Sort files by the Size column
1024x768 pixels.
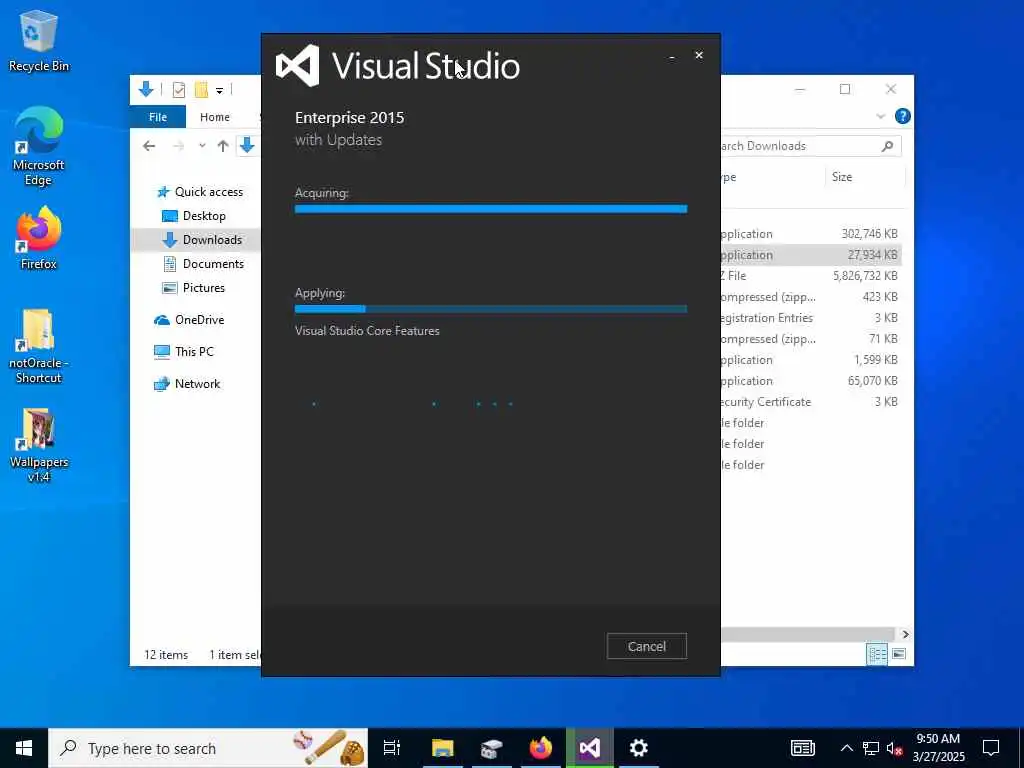click(x=842, y=176)
